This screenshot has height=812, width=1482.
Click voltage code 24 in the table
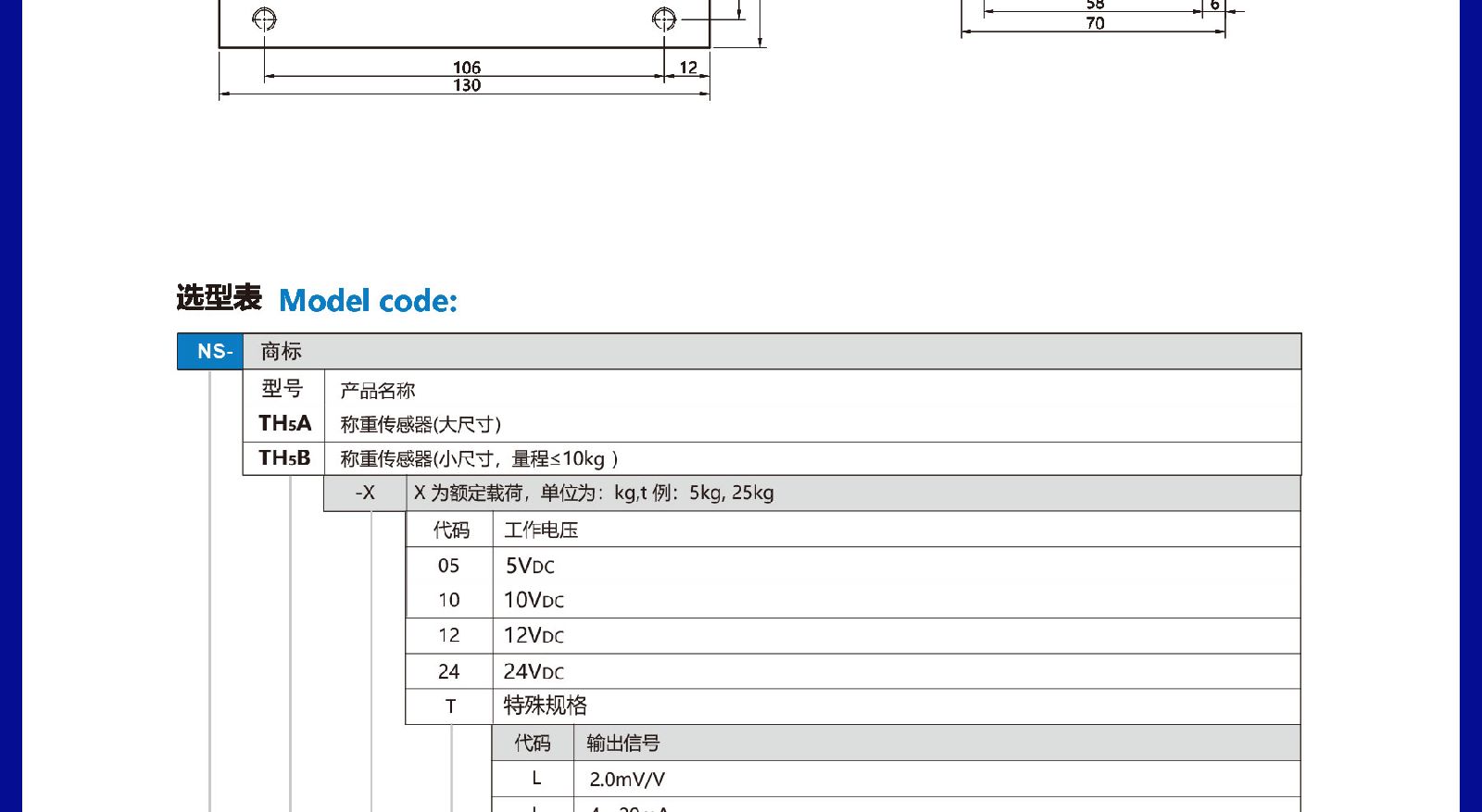448,671
